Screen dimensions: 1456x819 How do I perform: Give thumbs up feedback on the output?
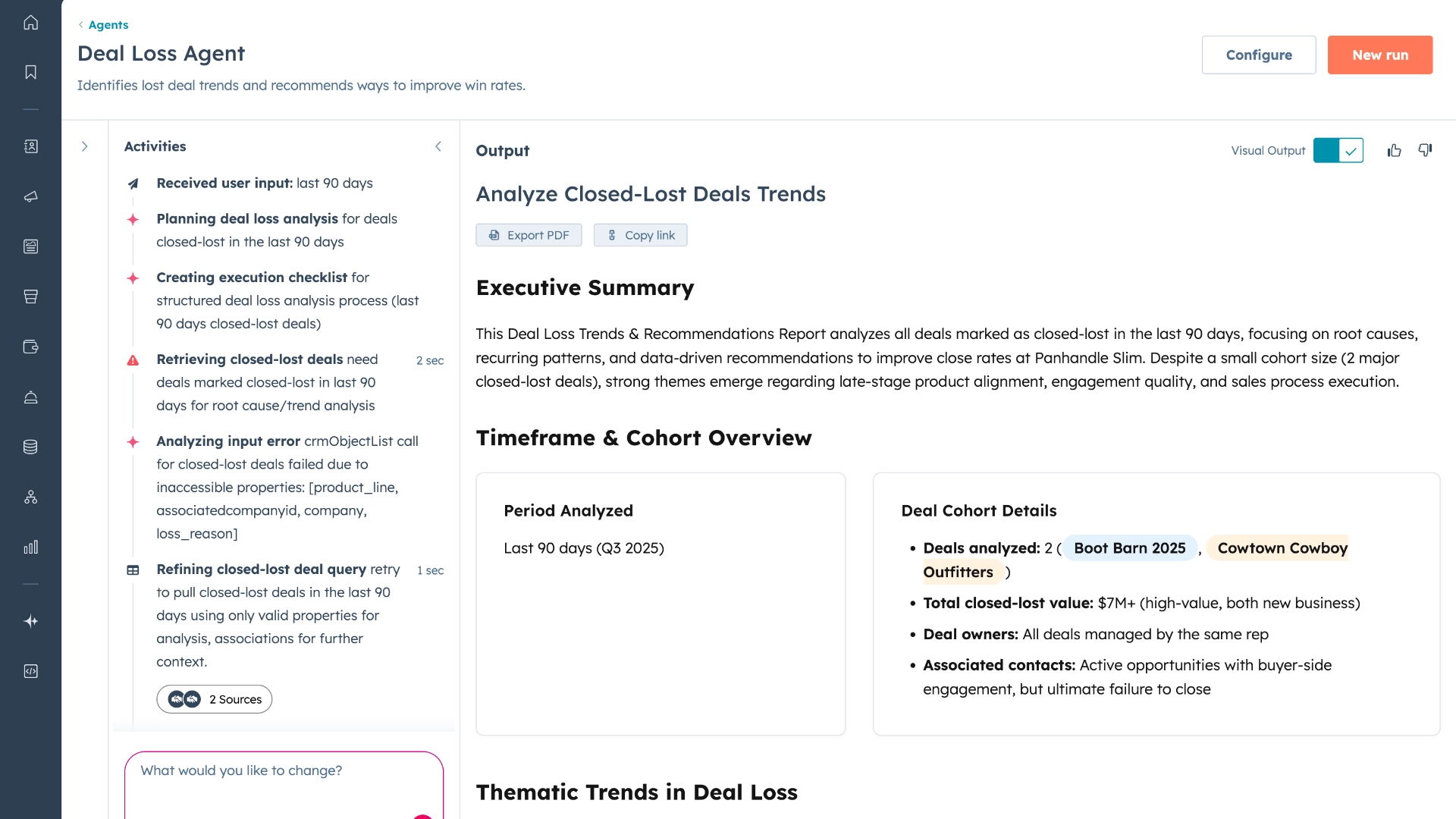point(1394,150)
